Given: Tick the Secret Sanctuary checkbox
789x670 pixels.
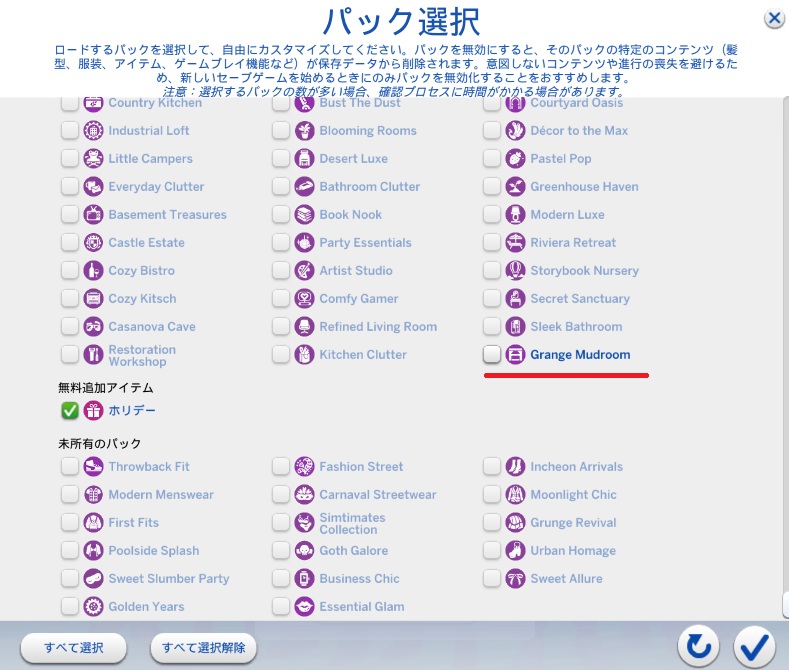Looking at the screenshot, I should coord(492,298).
